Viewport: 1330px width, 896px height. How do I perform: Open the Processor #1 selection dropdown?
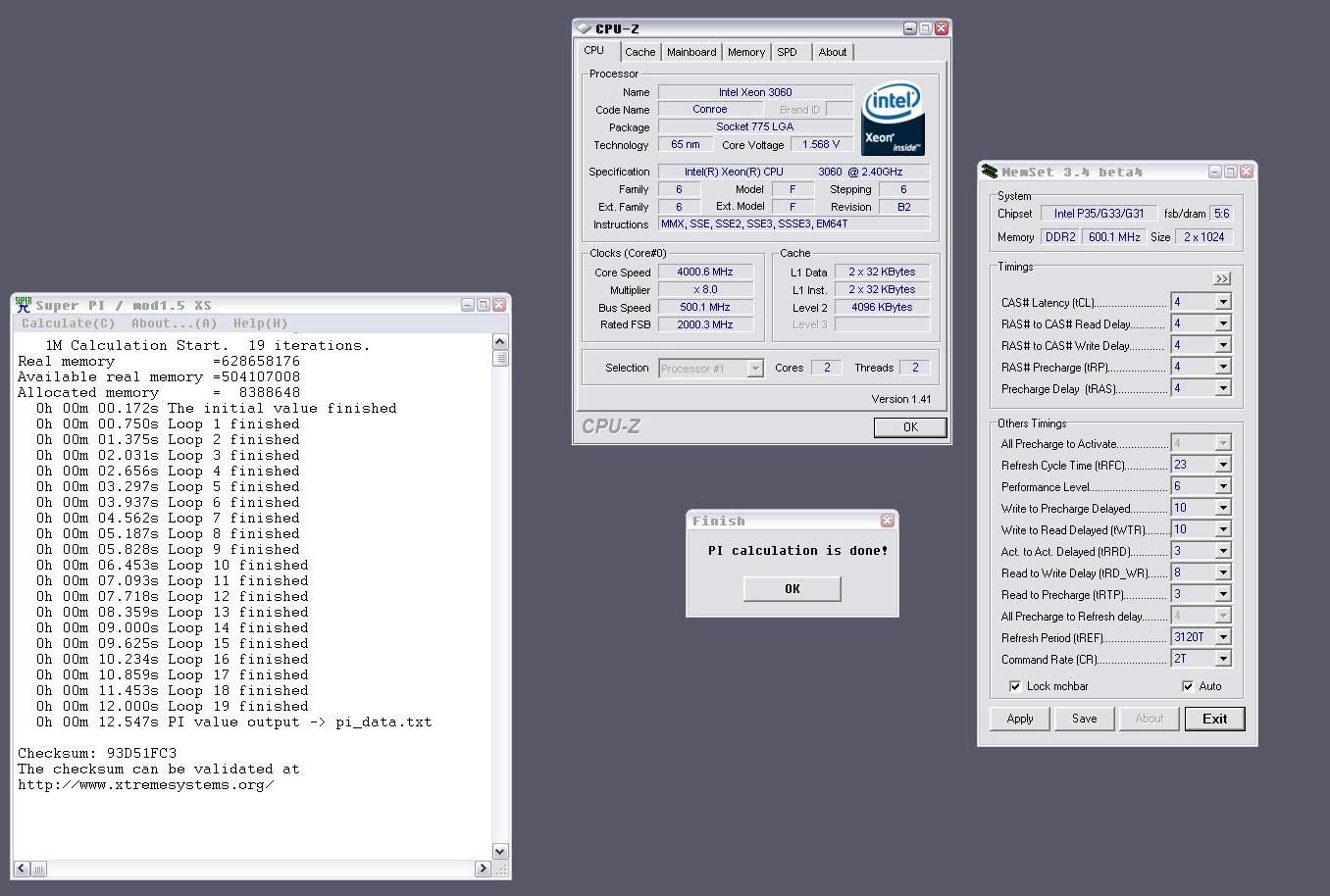[x=755, y=369]
